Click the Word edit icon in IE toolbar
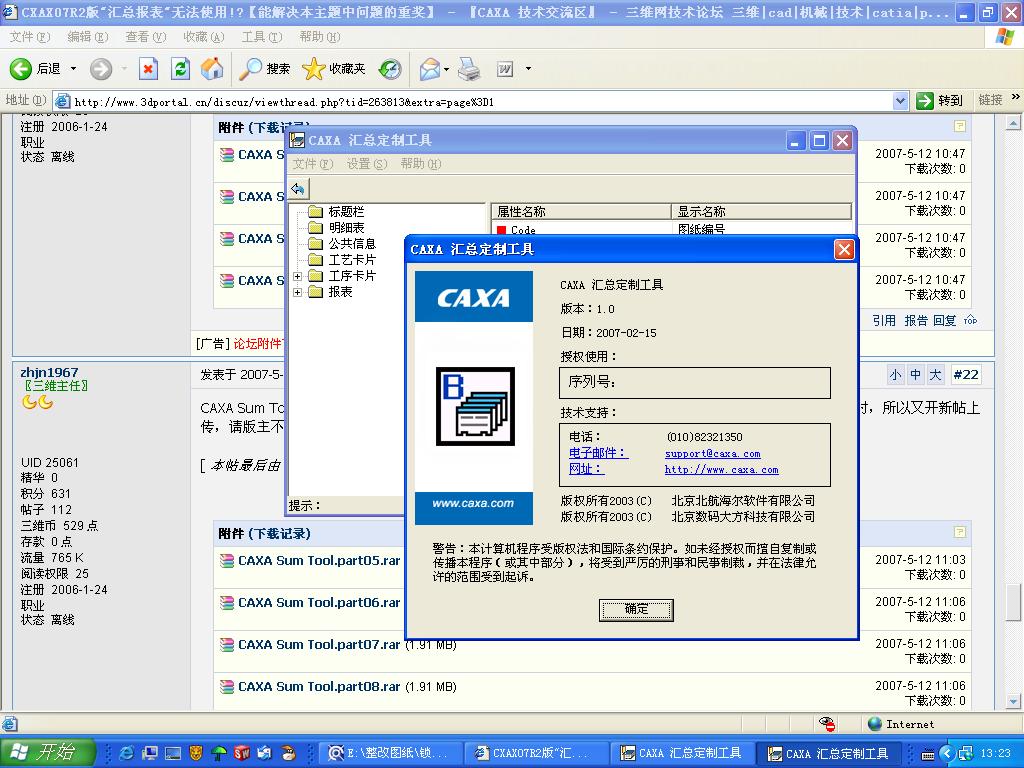This screenshot has height=768, width=1024. 505,69
